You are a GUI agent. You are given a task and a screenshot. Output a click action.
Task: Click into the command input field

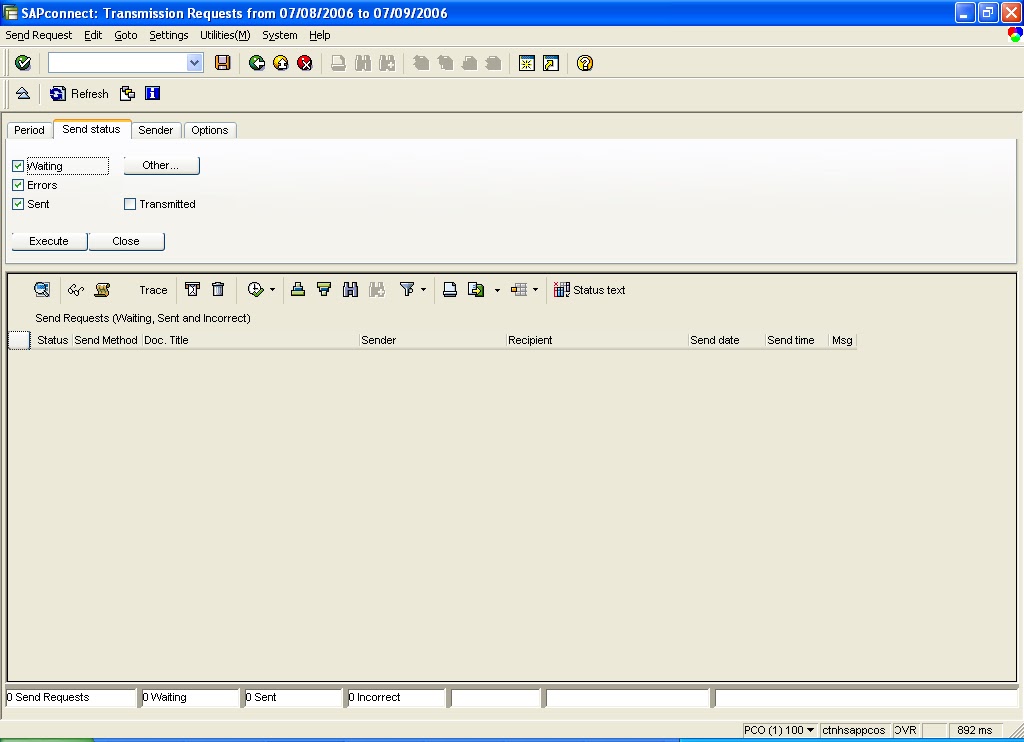tap(118, 63)
